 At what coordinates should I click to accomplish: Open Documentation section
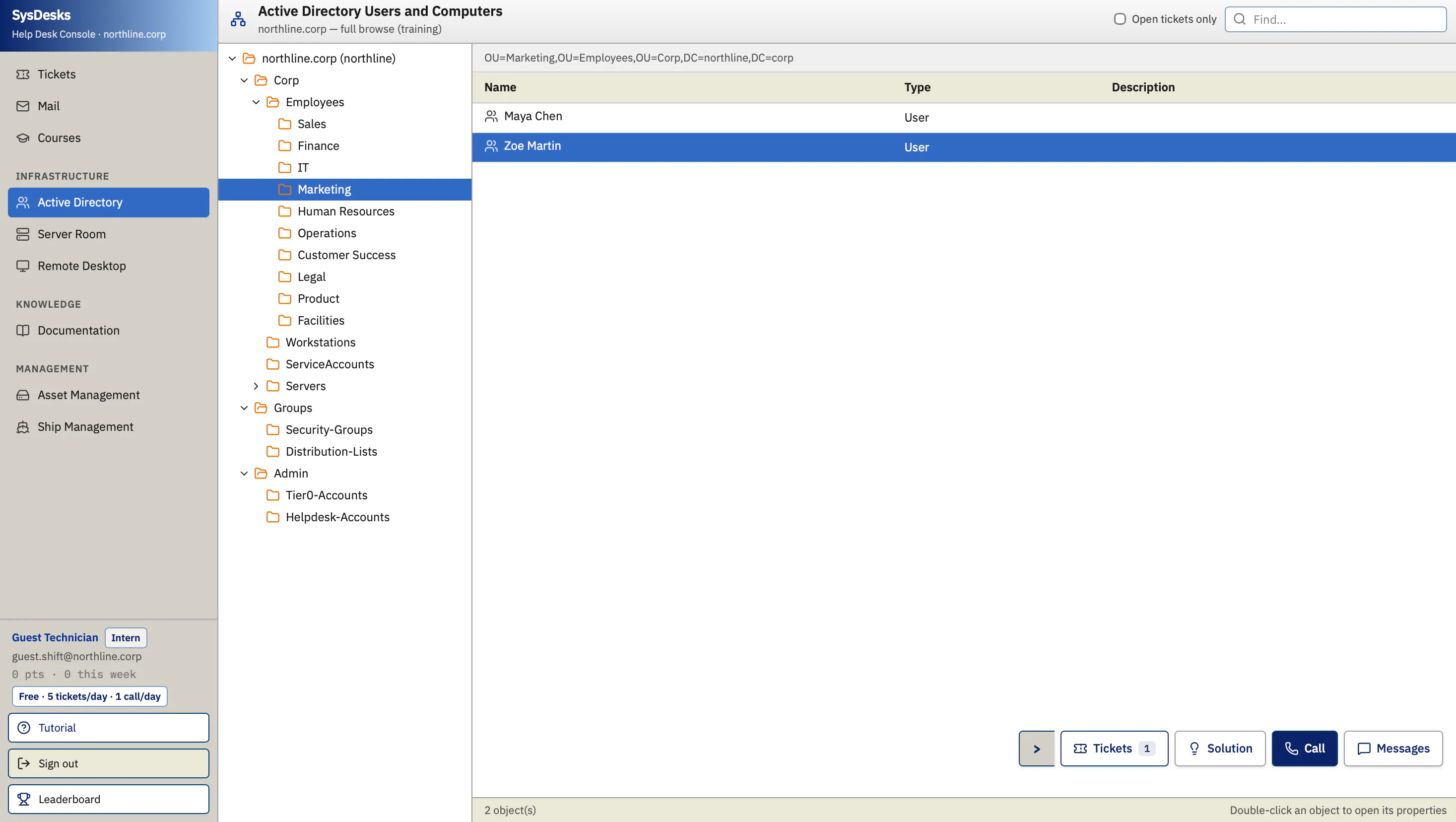[x=109, y=330]
